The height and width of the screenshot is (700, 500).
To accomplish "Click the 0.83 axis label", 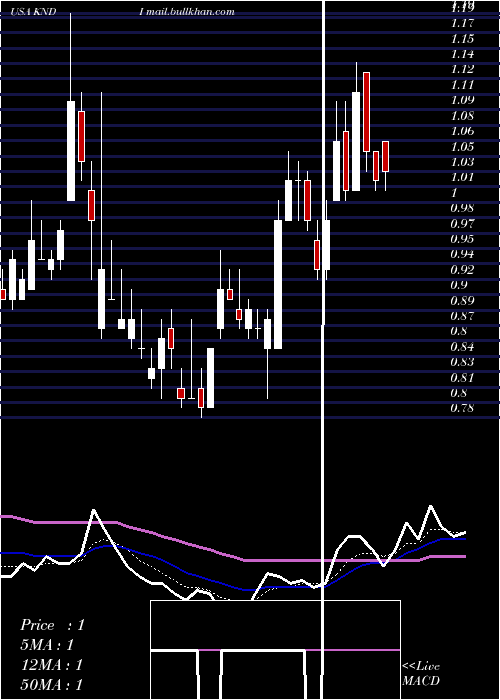I will (462, 362).
